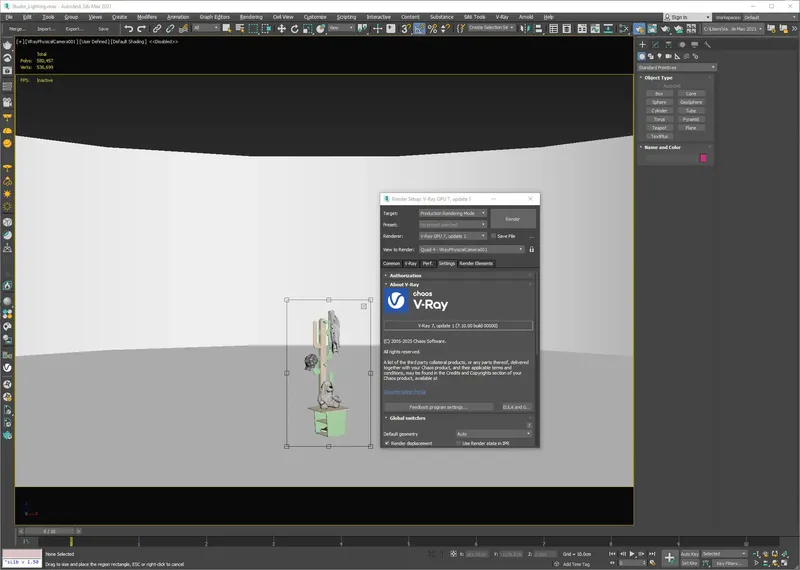Switch to the Render Elements tab
Screen dimensions: 800x570
[476, 263]
